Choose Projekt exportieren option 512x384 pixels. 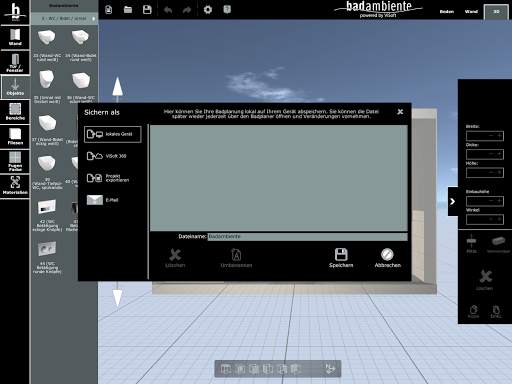(113, 178)
